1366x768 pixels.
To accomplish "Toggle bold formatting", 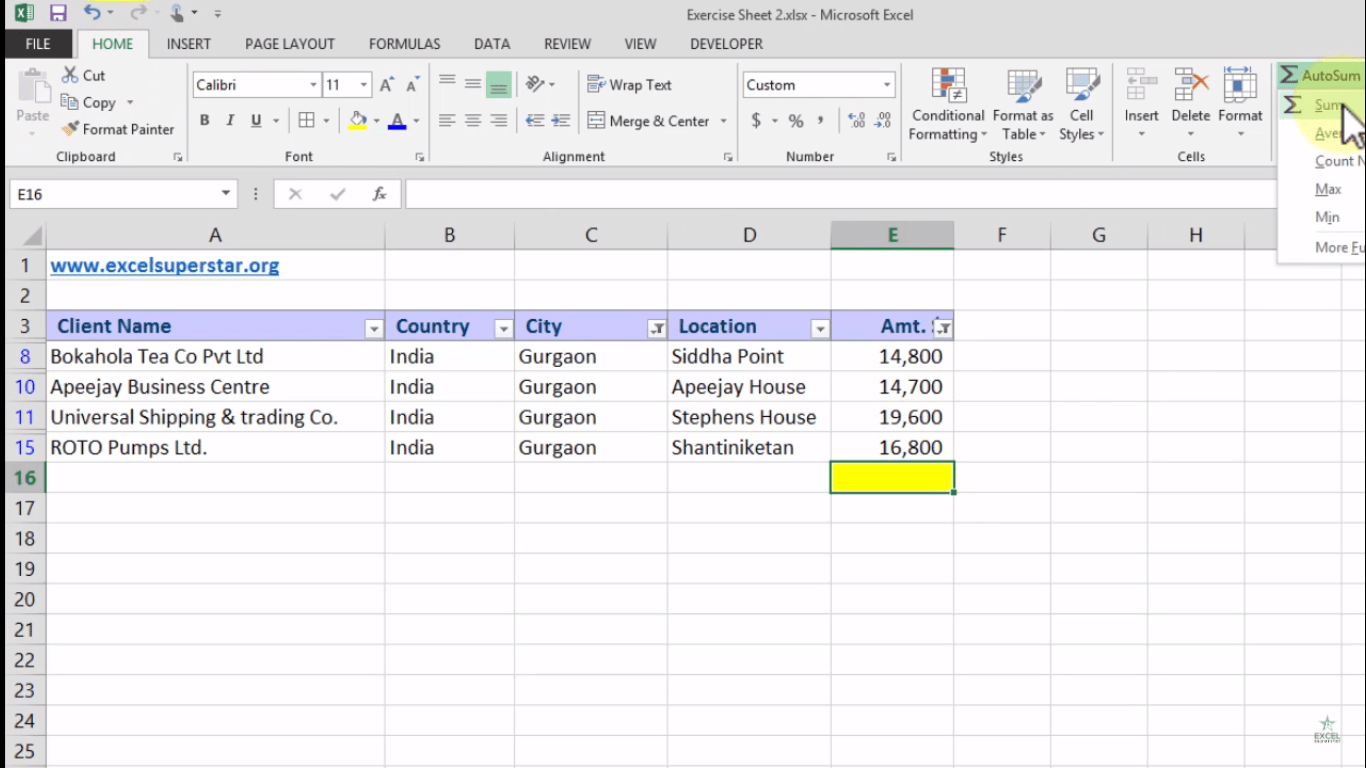I will point(204,120).
